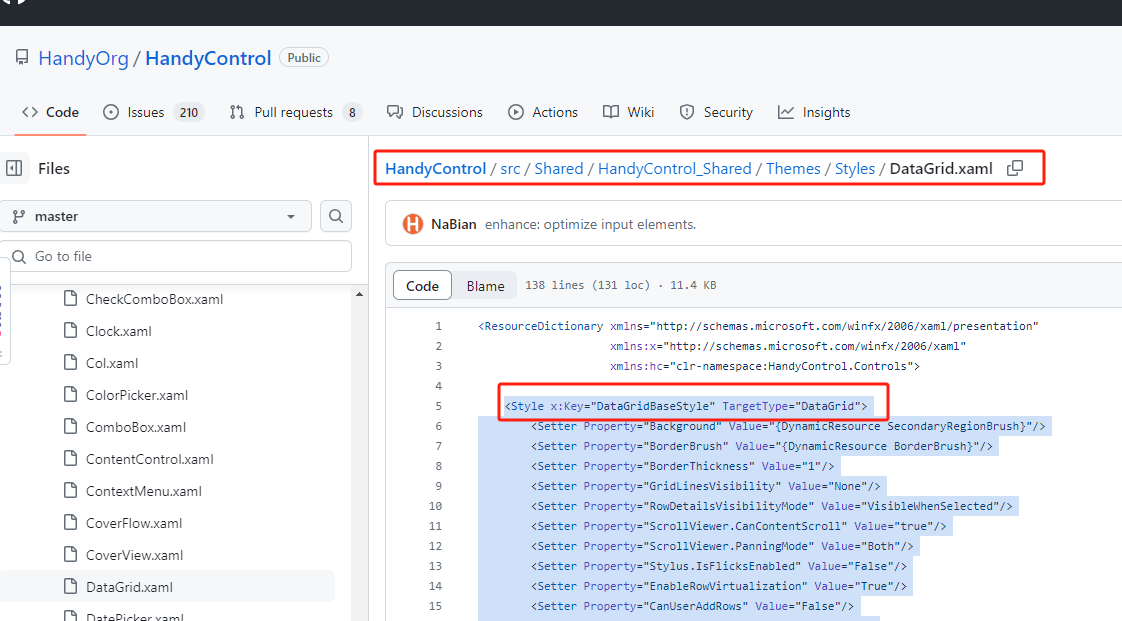
Task: Switch to Blame view
Action: point(485,285)
